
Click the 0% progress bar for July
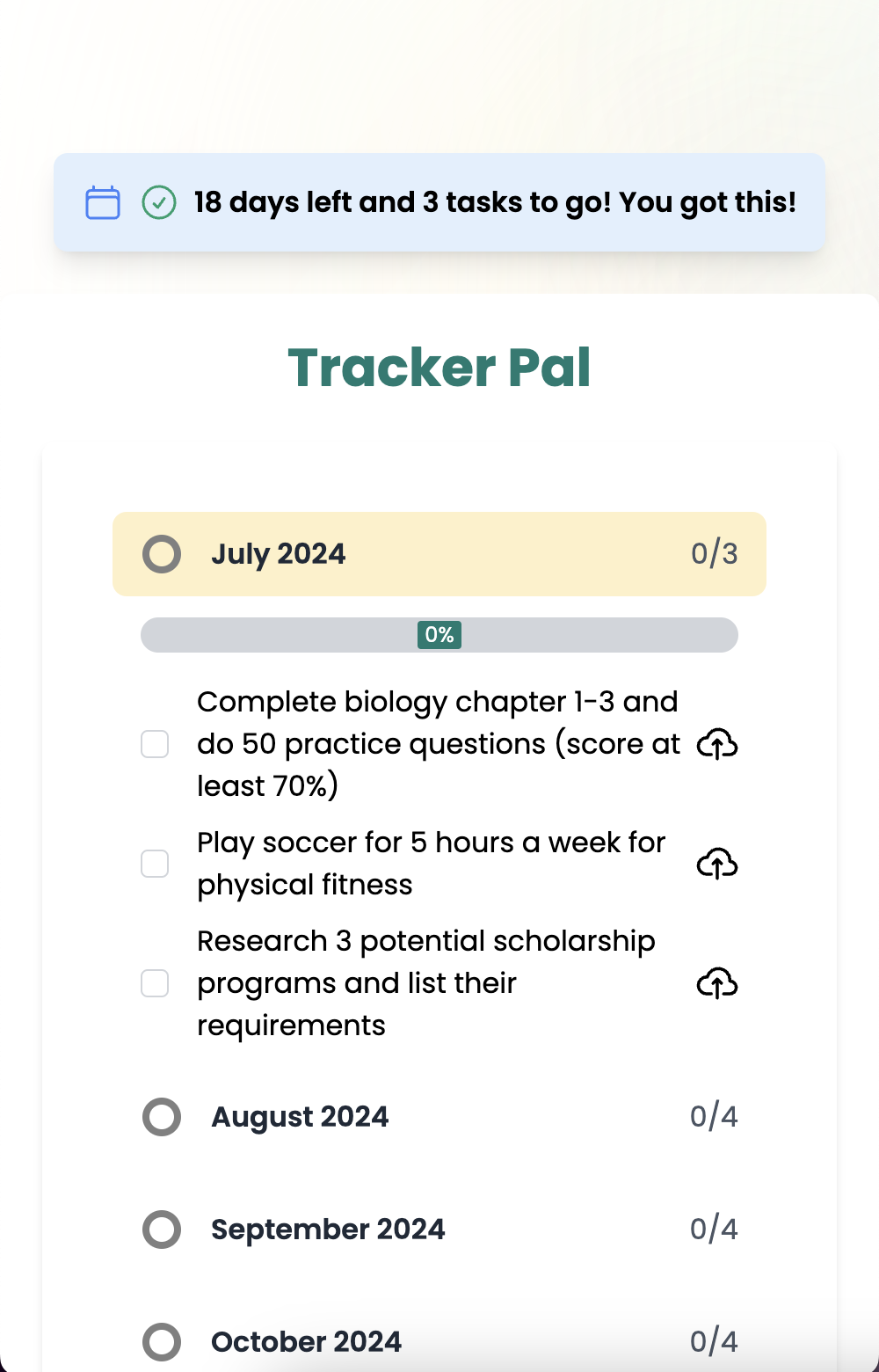439,635
